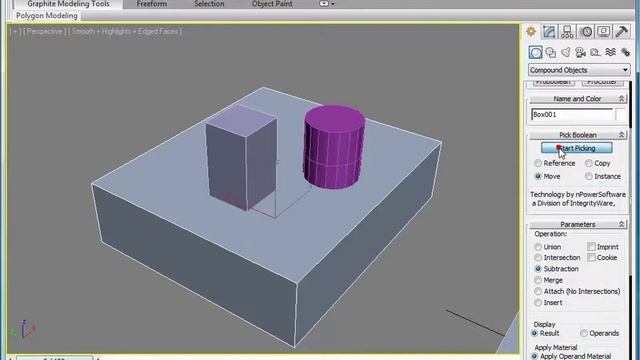This screenshot has width=640, height=360.
Task: Select the purple cylinder in the viewport
Action: tap(334, 147)
